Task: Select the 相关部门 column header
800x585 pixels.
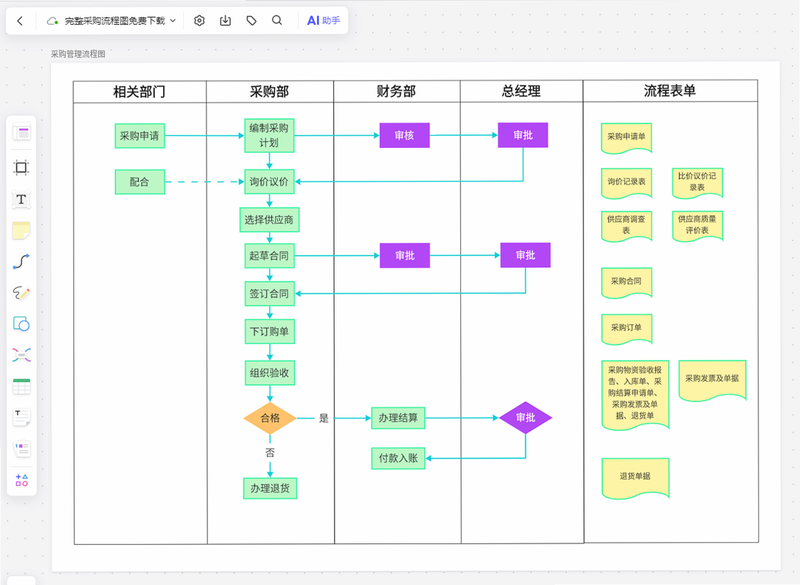Action: coord(139,92)
